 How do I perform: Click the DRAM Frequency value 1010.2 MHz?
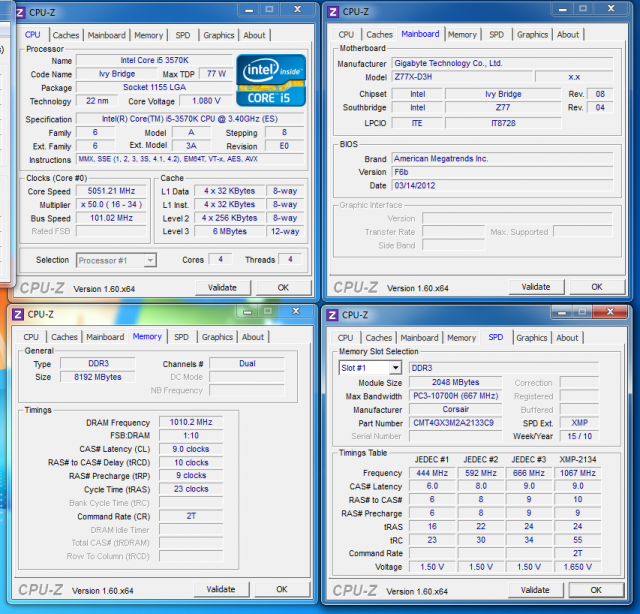[191, 422]
